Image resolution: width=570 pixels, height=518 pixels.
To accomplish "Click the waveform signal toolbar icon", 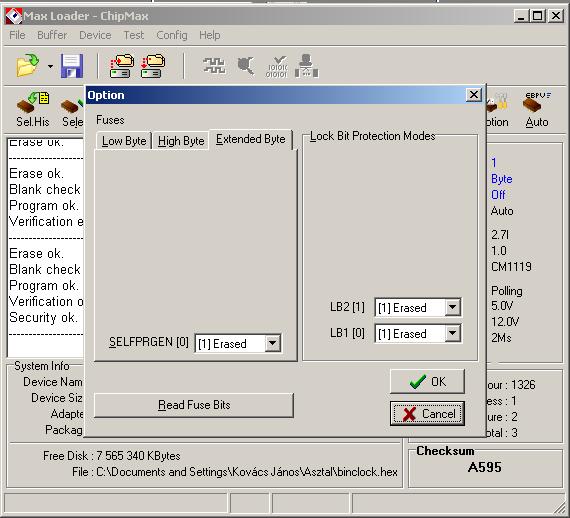I will tap(214, 66).
